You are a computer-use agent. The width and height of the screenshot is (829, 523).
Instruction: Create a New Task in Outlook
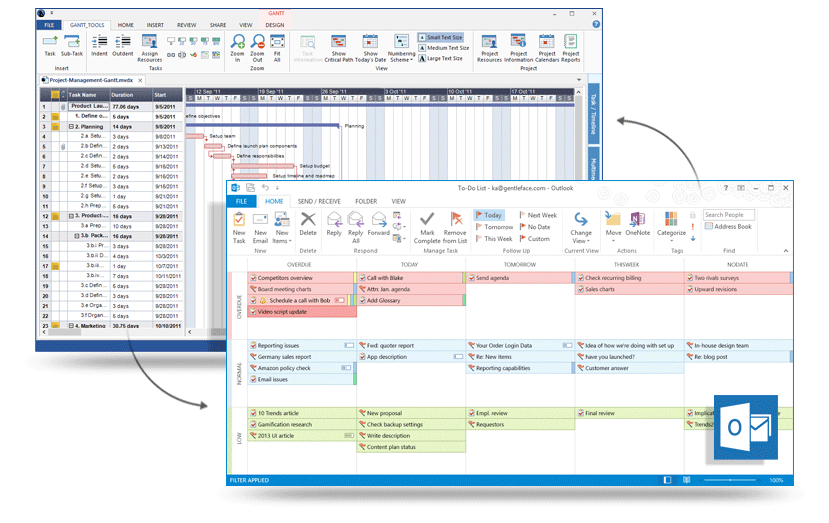pyautogui.click(x=239, y=228)
